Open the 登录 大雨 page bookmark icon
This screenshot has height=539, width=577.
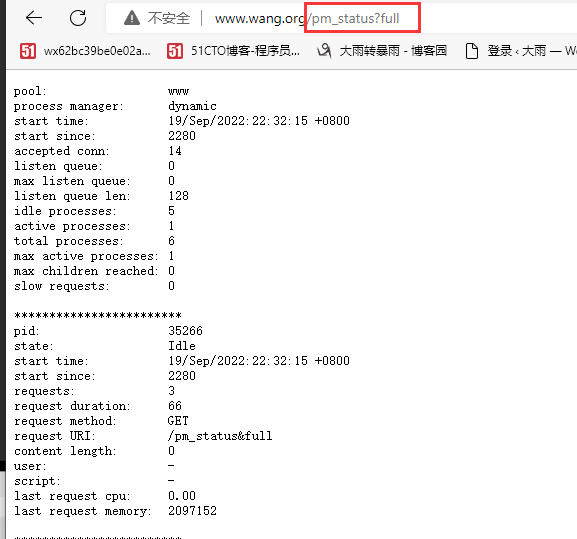[x=472, y=51]
